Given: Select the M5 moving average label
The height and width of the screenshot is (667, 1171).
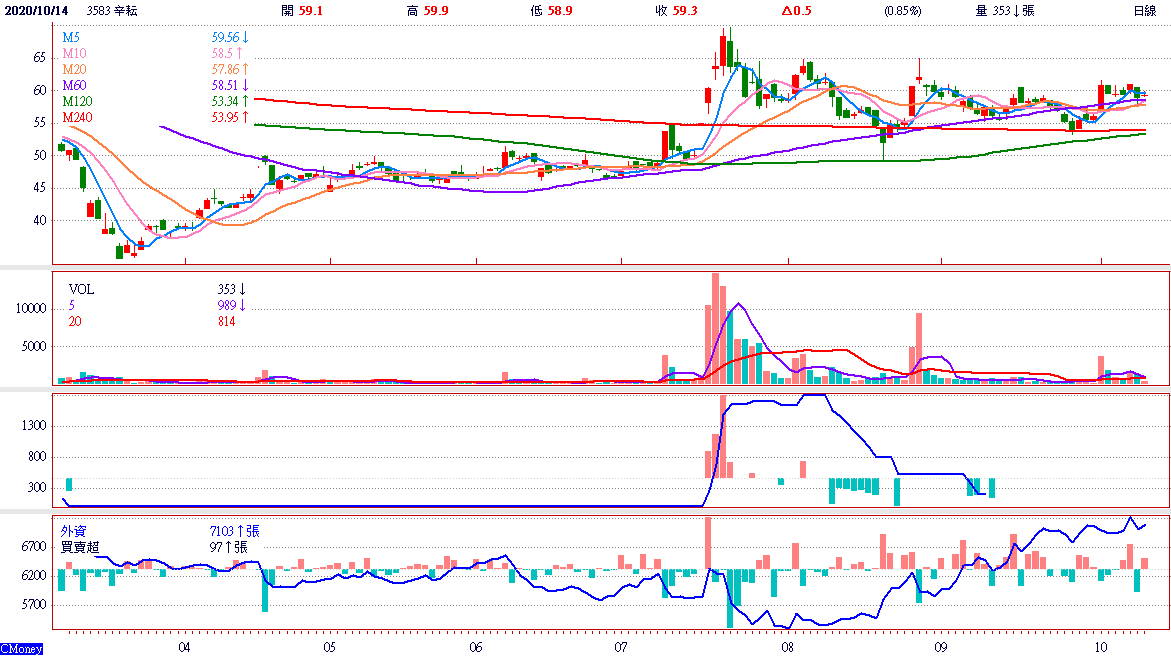Looking at the screenshot, I should pos(72,37).
